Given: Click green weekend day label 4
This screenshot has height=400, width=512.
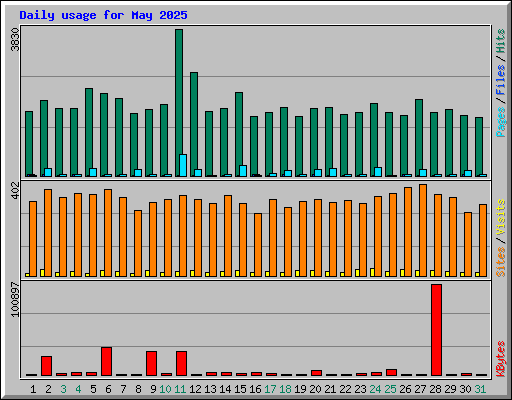Looking at the screenshot, I should point(78,389).
